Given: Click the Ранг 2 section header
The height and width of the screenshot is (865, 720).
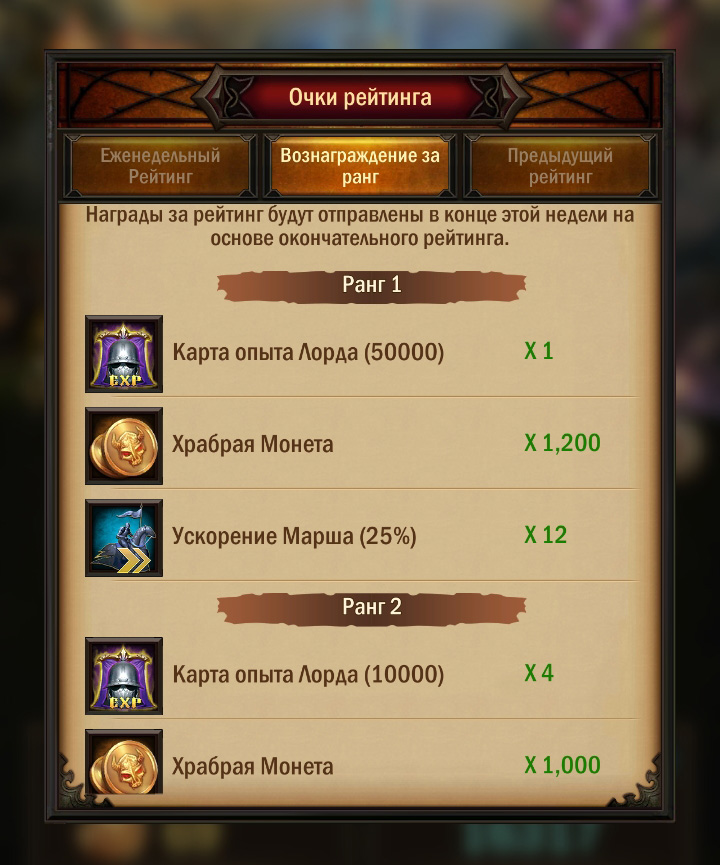Looking at the screenshot, I should (371, 608).
